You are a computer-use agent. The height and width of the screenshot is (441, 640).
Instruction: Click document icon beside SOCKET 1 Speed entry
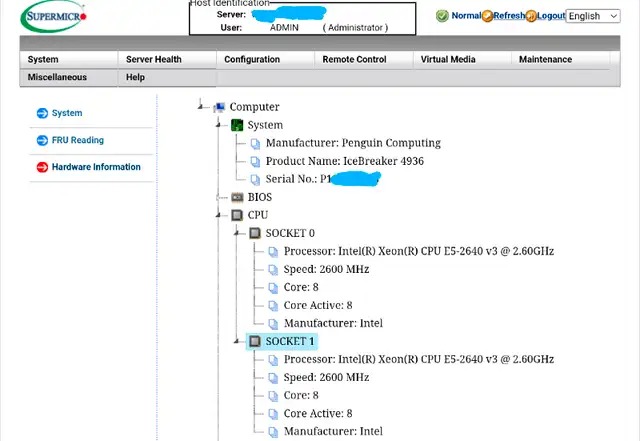[273, 378]
